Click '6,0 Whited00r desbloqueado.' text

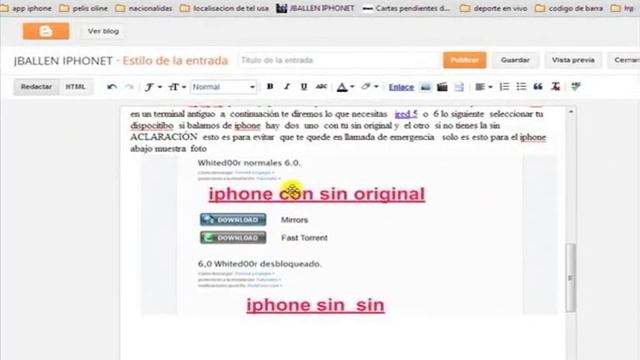(260, 264)
